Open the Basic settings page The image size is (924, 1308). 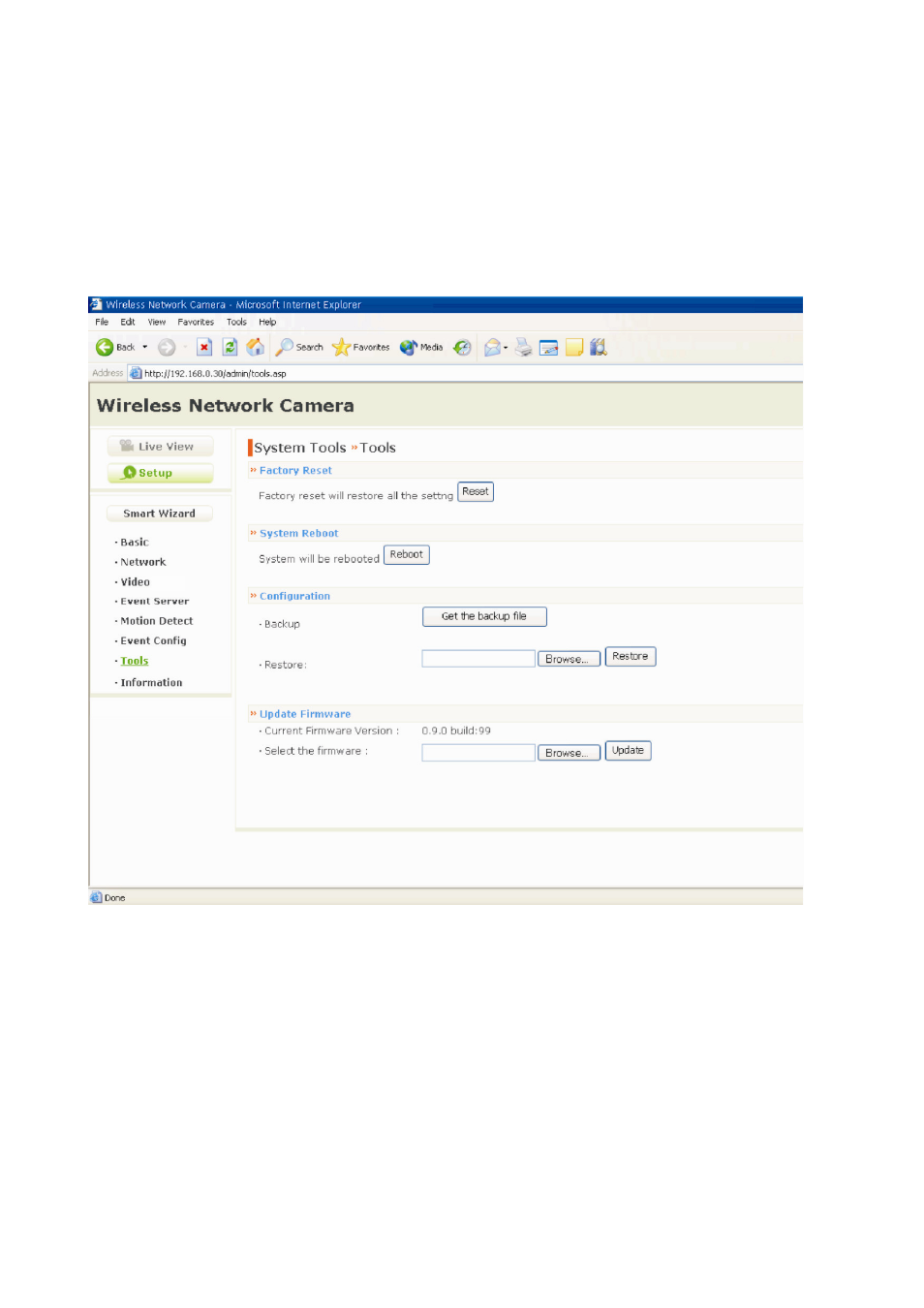[x=135, y=543]
